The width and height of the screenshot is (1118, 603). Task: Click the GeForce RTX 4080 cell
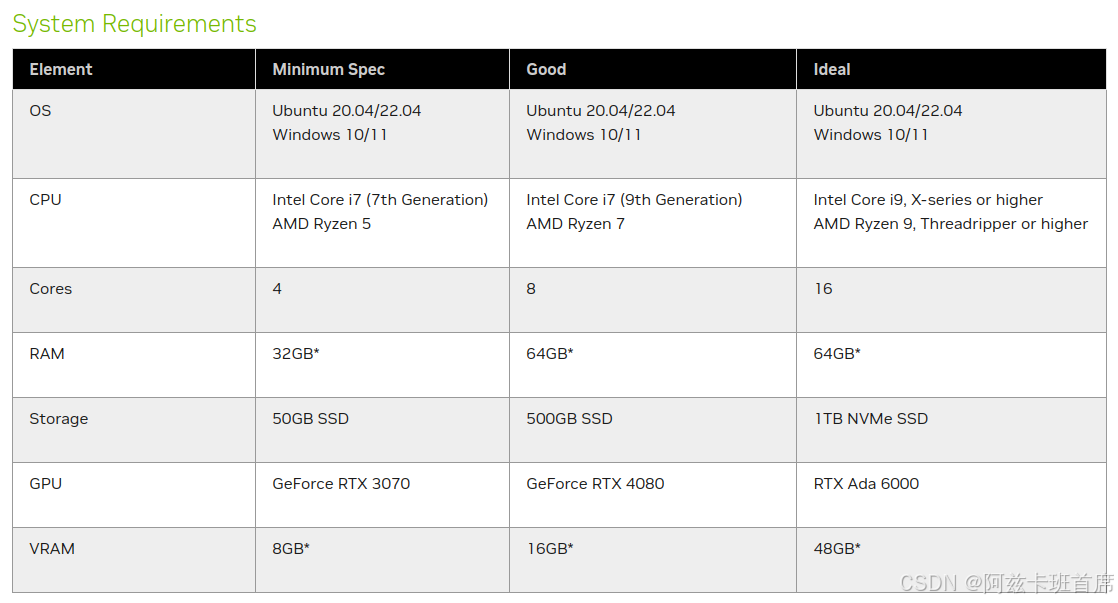coord(595,484)
